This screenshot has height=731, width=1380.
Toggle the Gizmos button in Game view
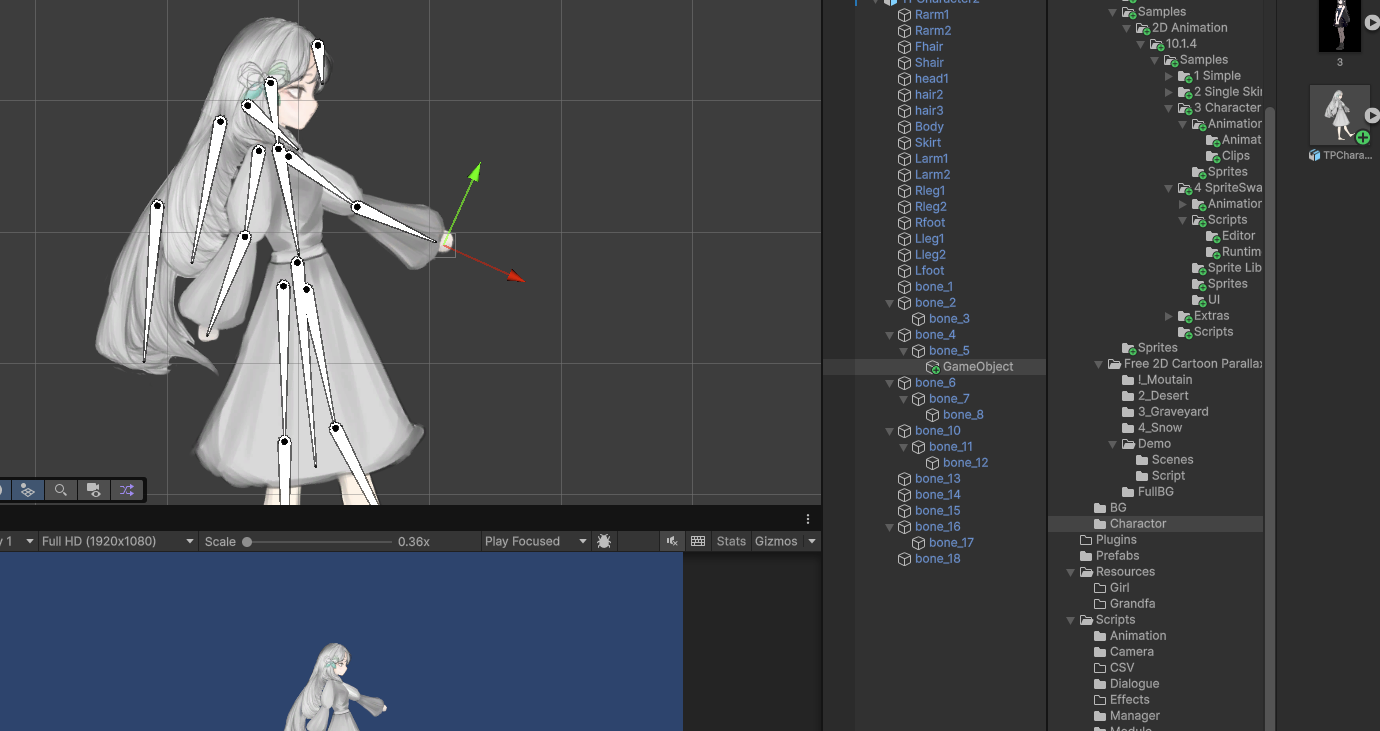point(776,541)
